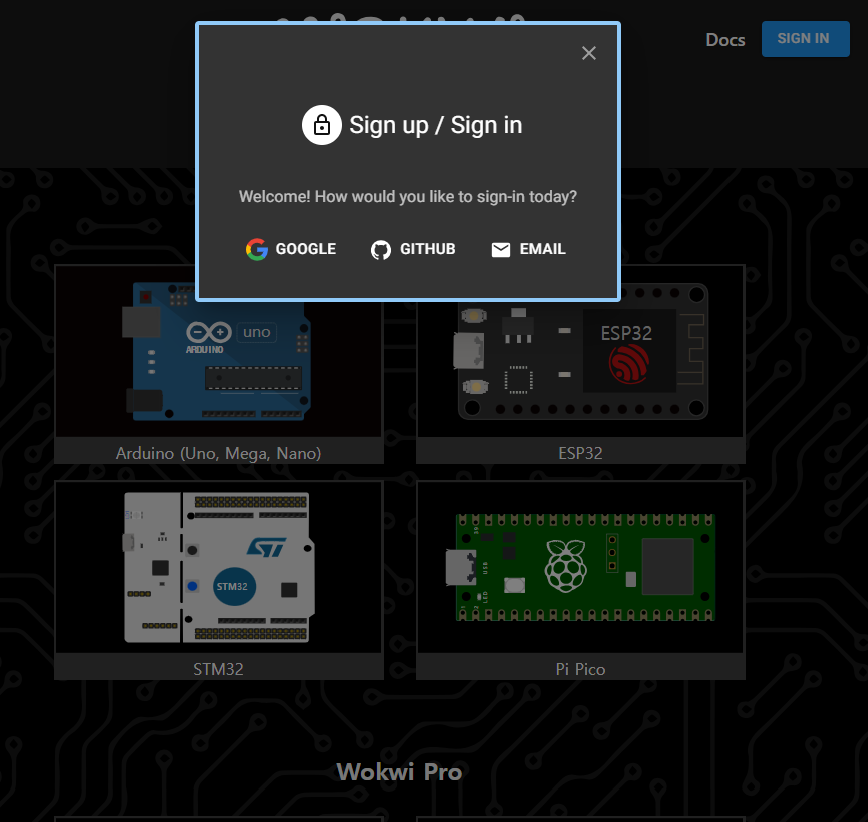Choose the Email sign-in option

(x=528, y=249)
